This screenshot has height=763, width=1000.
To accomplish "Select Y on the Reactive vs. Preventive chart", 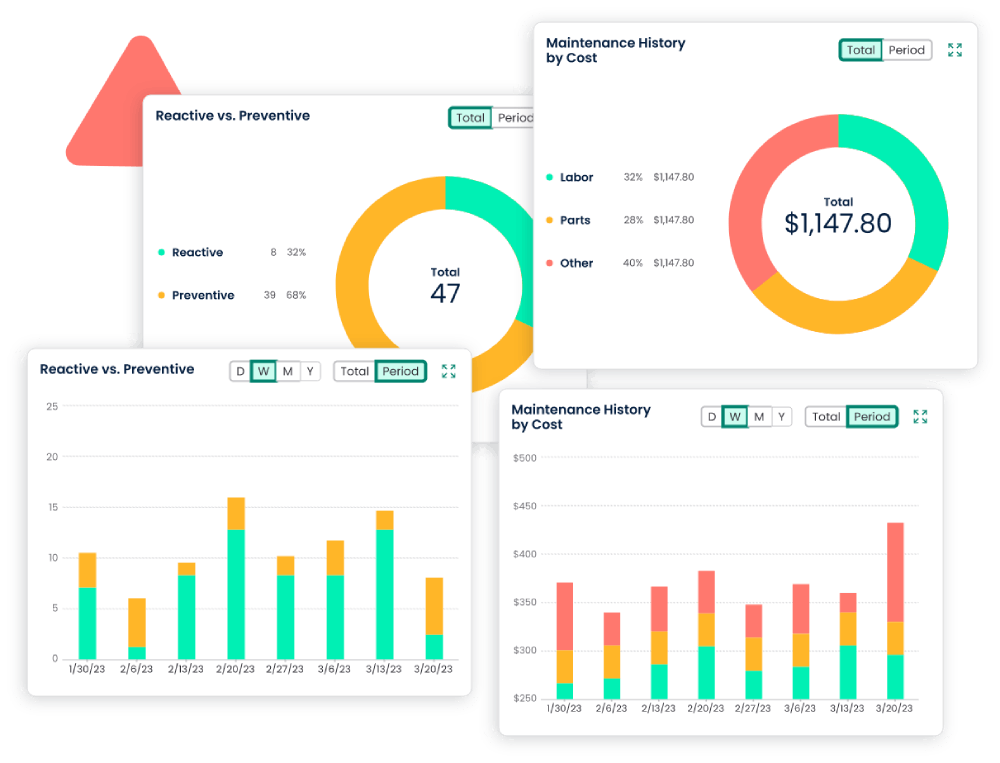I will click(x=310, y=371).
